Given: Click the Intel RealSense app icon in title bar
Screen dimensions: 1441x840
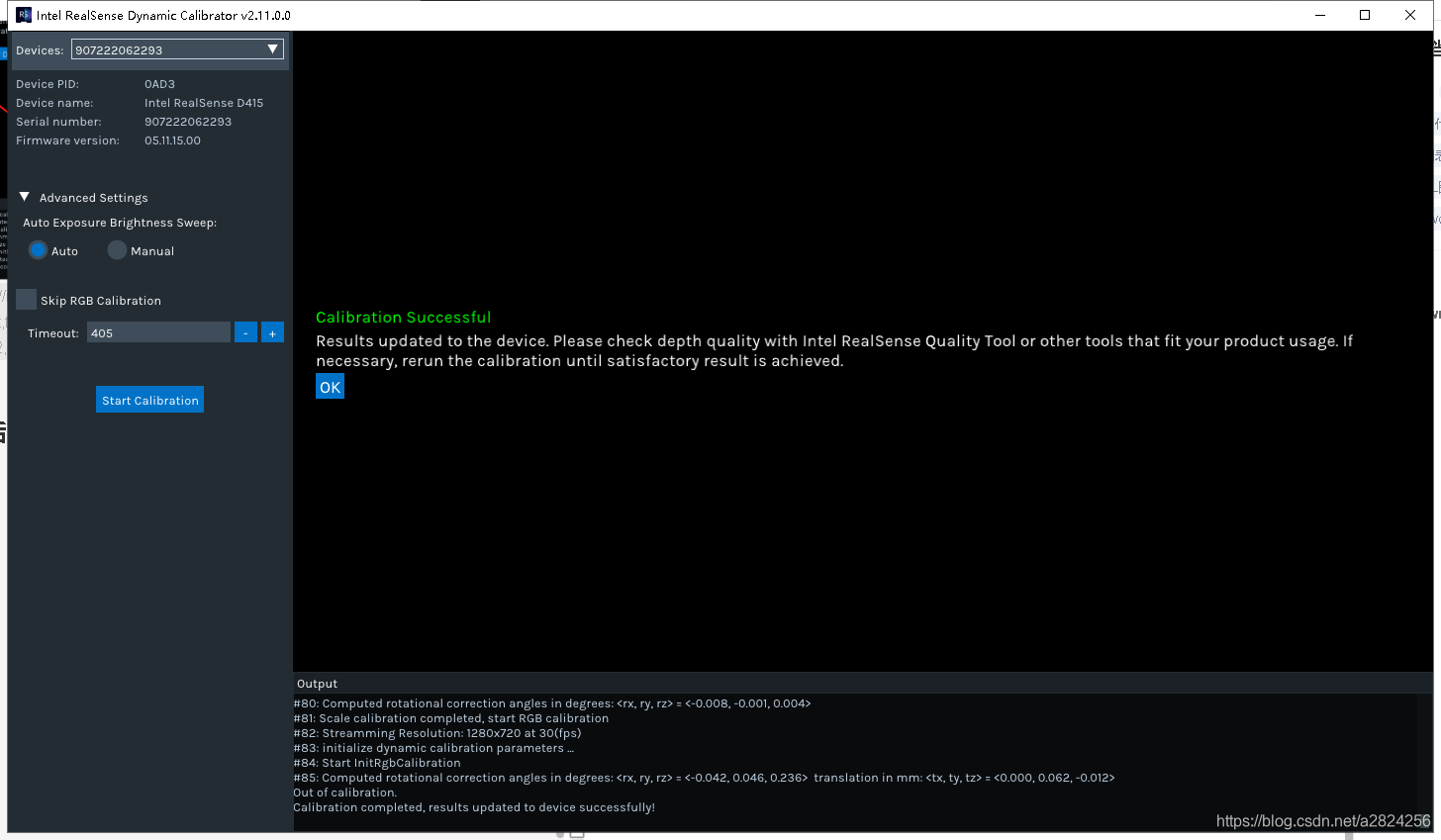Looking at the screenshot, I should coord(24,15).
